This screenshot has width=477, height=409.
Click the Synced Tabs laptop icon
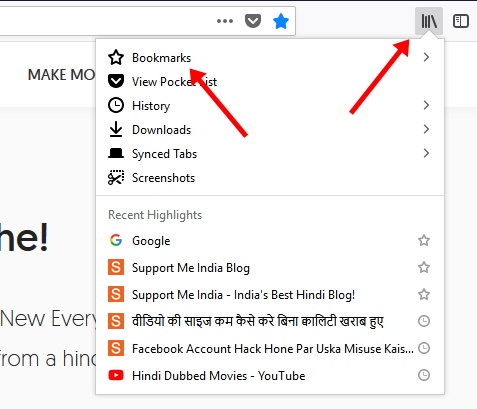coord(116,153)
